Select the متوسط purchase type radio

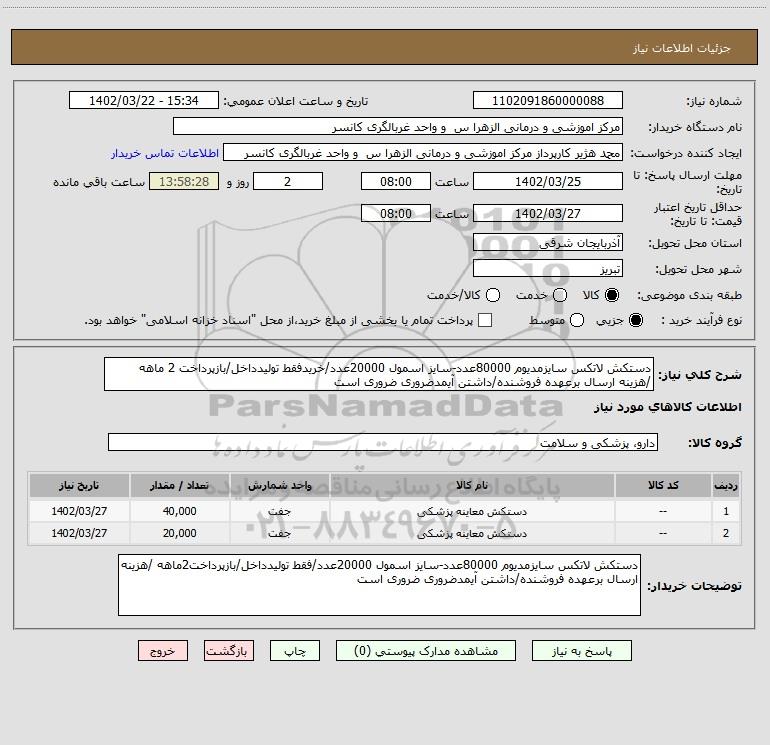[577, 320]
